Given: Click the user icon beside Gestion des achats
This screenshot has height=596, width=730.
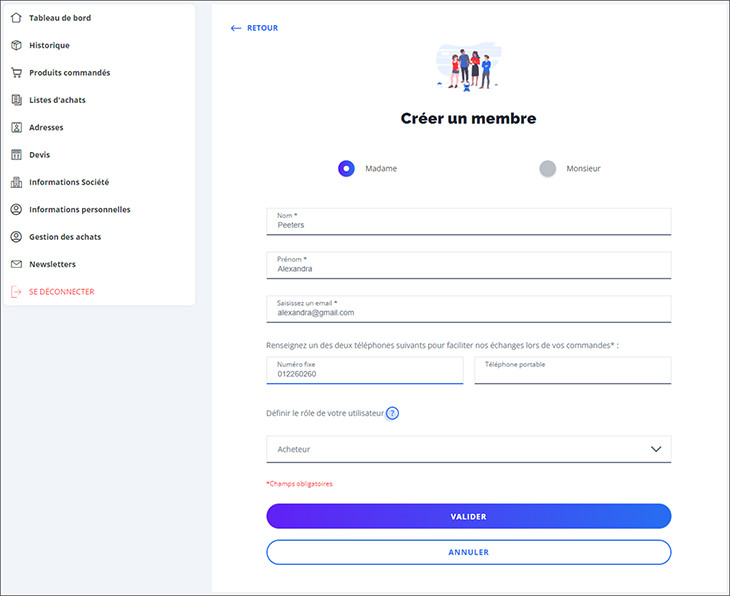Looking at the screenshot, I should tap(16, 237).
